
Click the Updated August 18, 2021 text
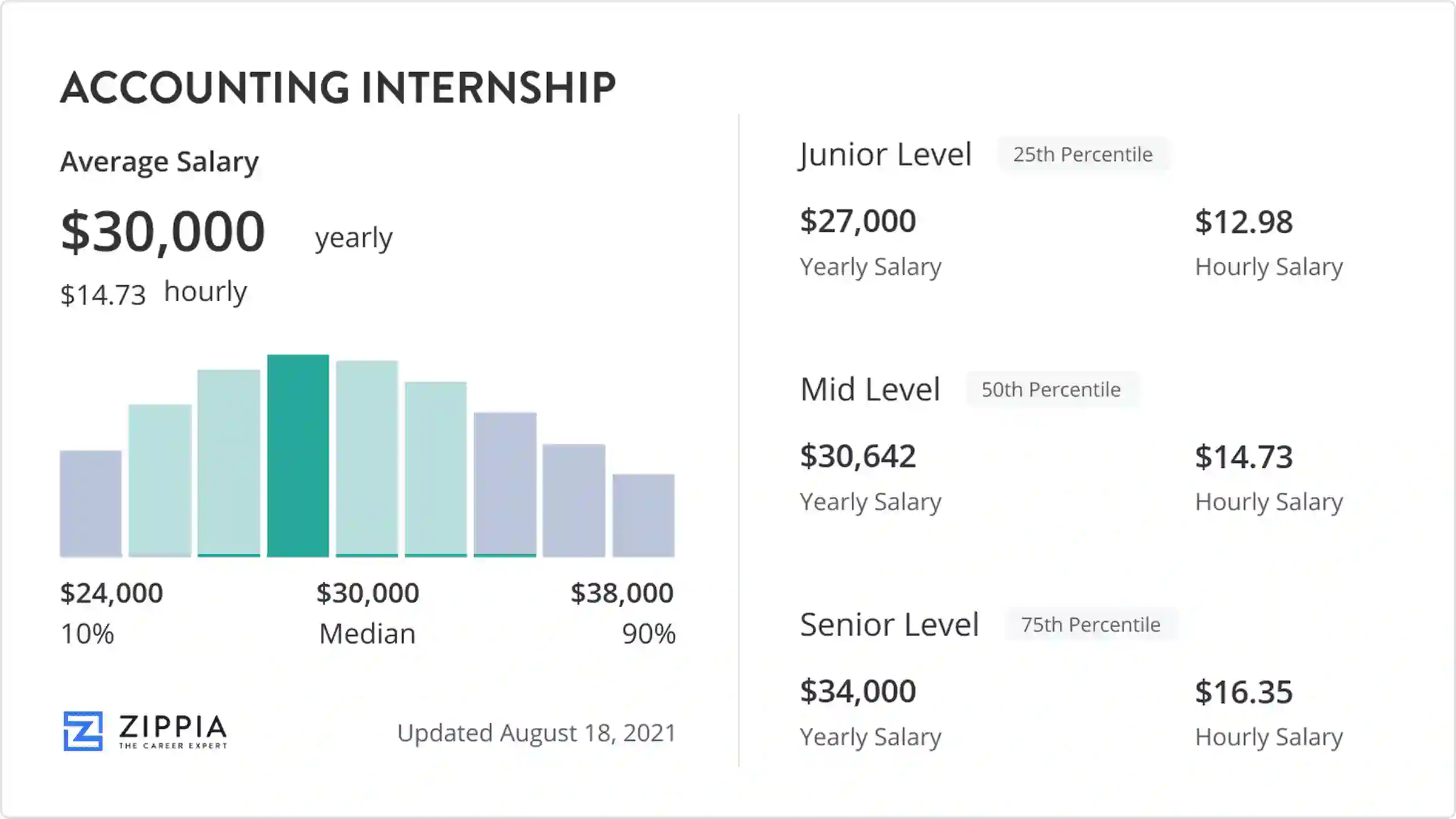[x=536, y=733]
